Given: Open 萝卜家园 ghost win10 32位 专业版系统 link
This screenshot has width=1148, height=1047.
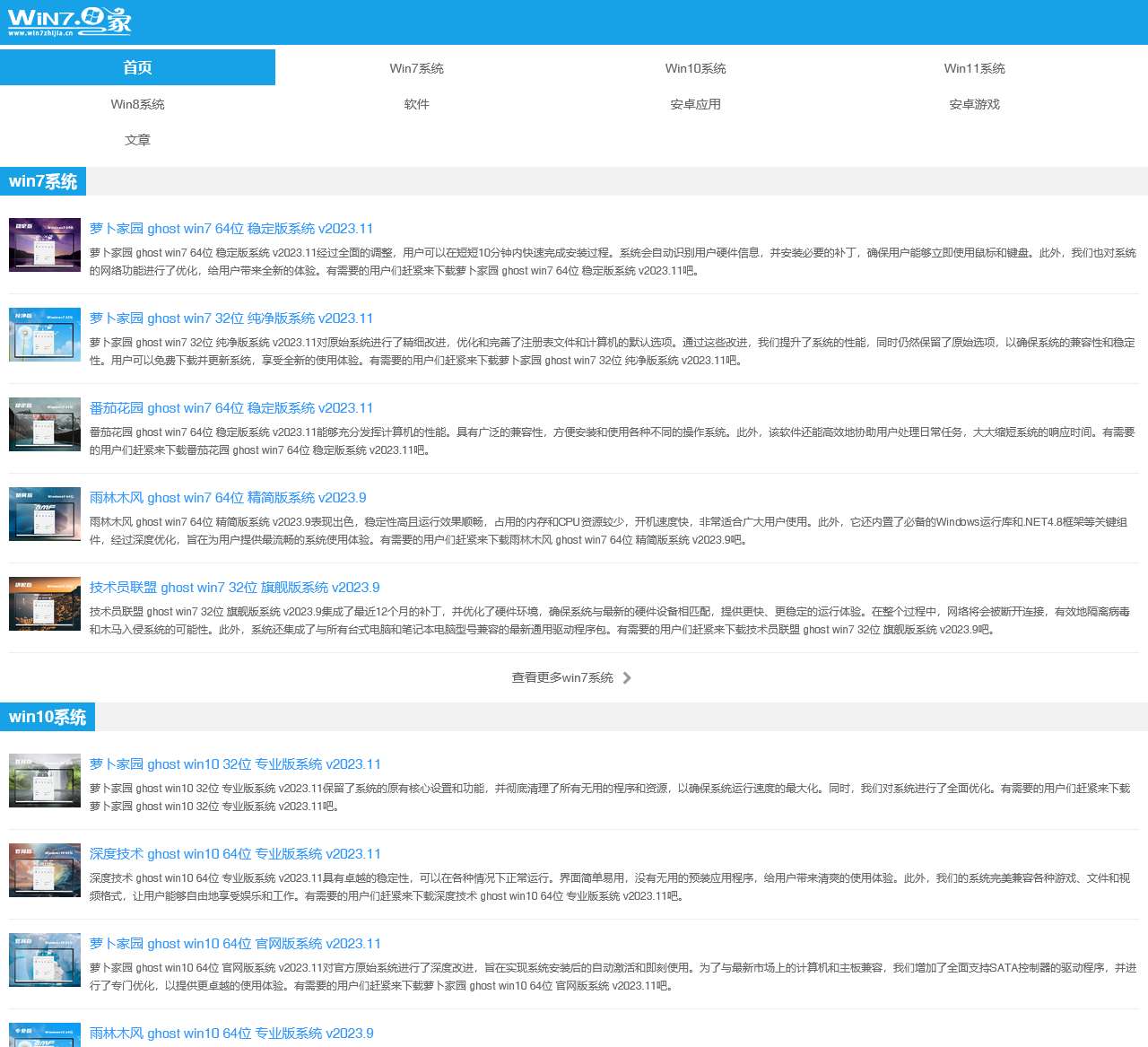Looking at the screenshot, I should click(x=235, y=764).
